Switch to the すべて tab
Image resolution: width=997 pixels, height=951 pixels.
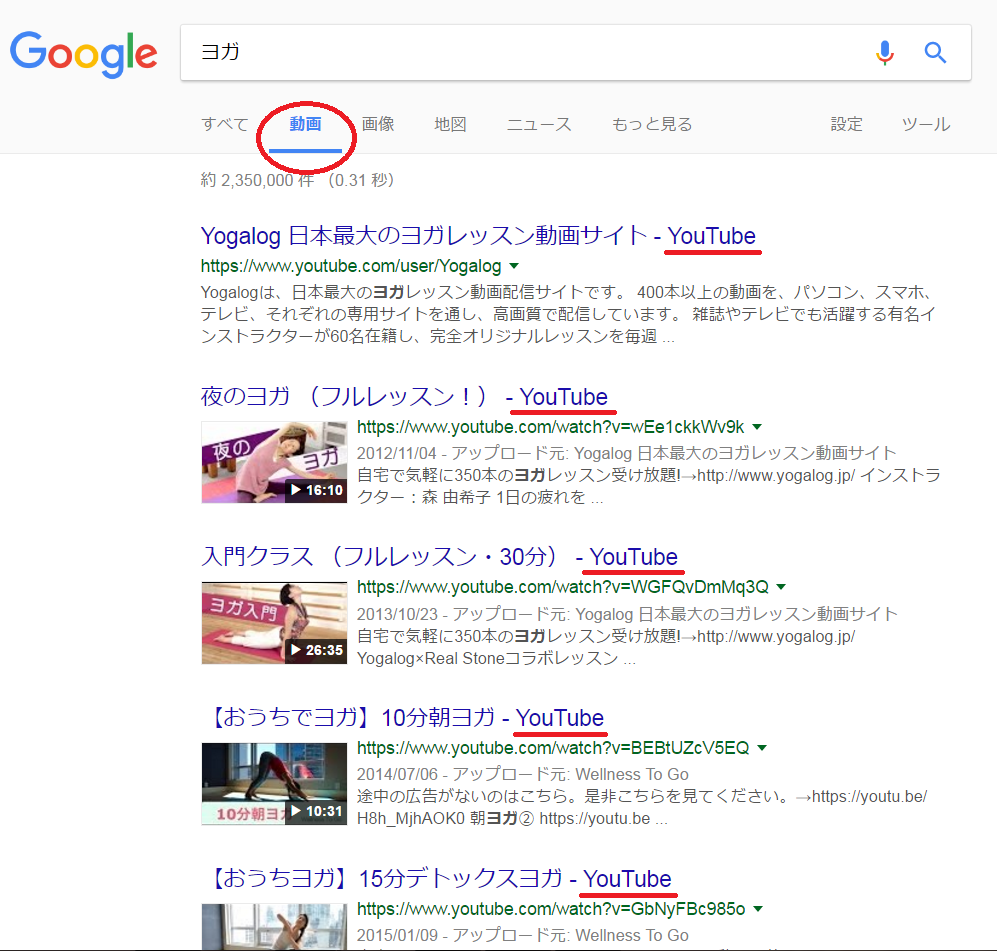pos(224,125)
